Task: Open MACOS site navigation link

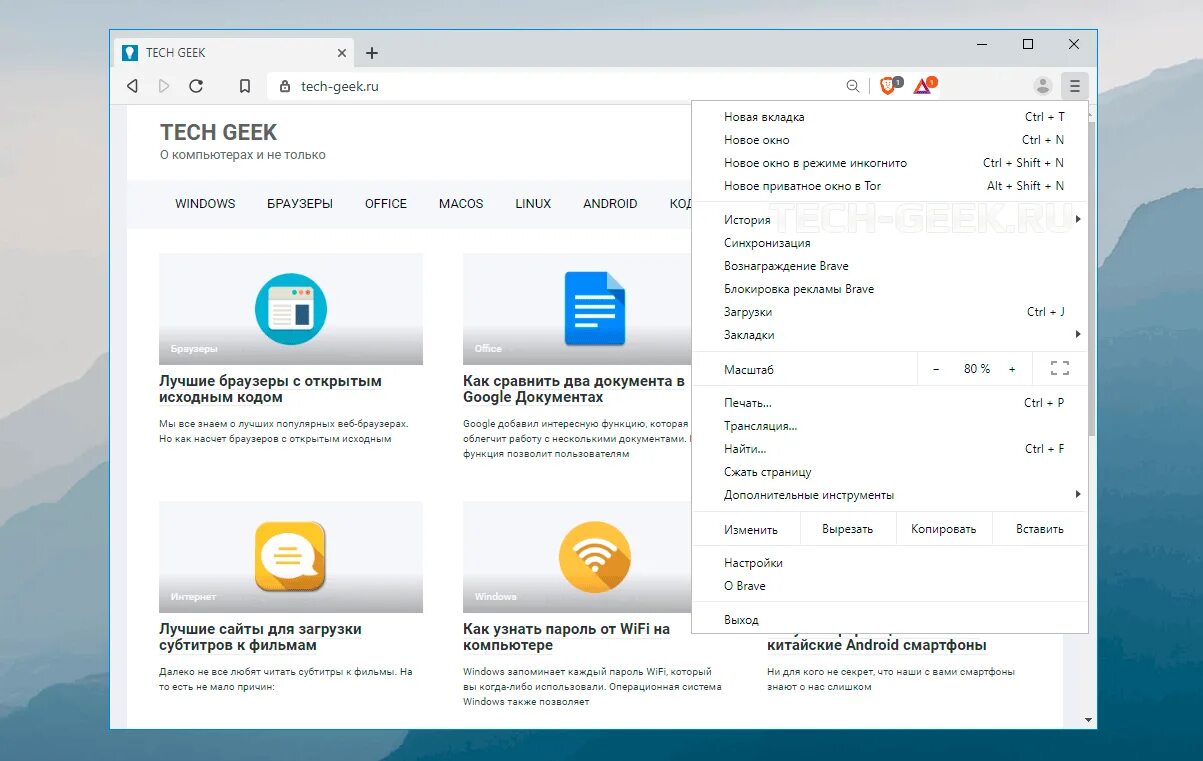Action: [461, 203]
